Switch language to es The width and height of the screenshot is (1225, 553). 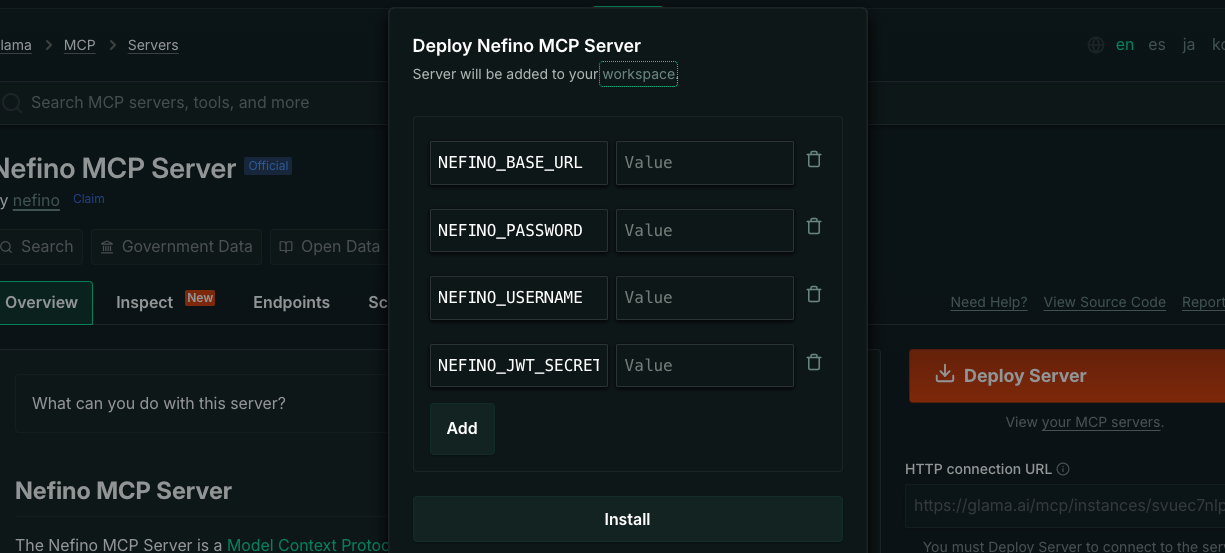tap(1157, 45)
